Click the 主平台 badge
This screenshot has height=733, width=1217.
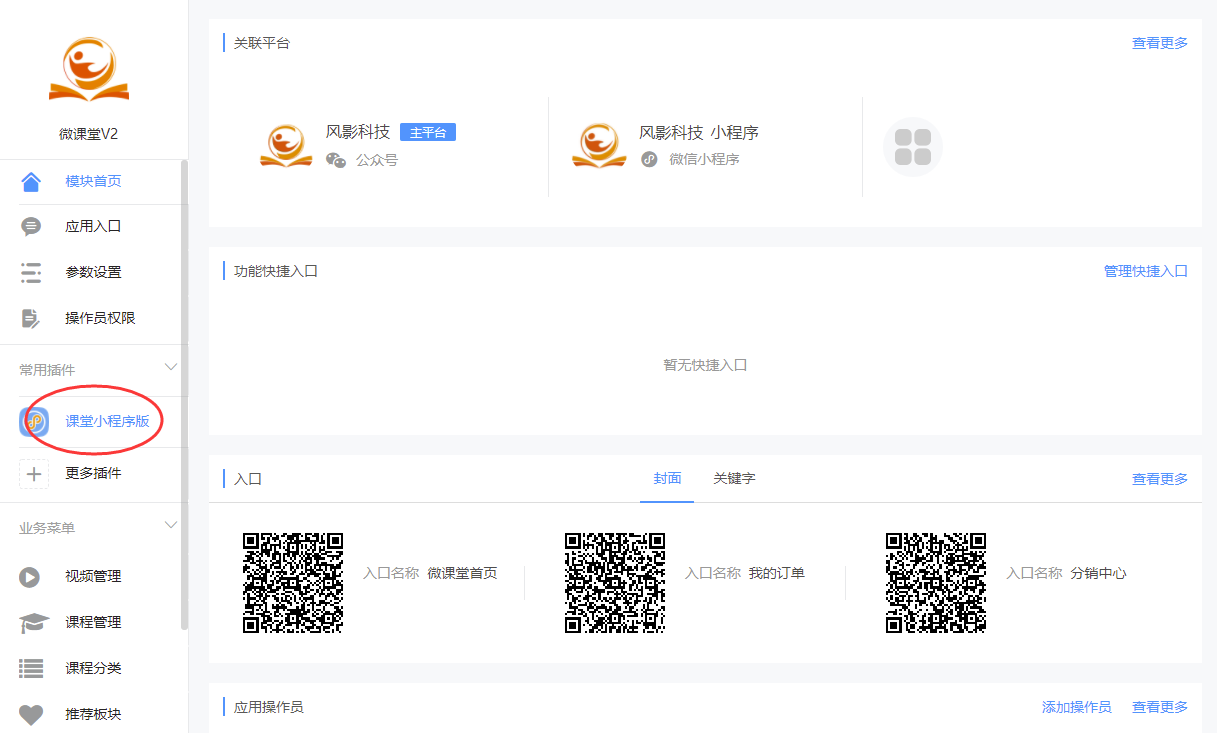point(428,132)
